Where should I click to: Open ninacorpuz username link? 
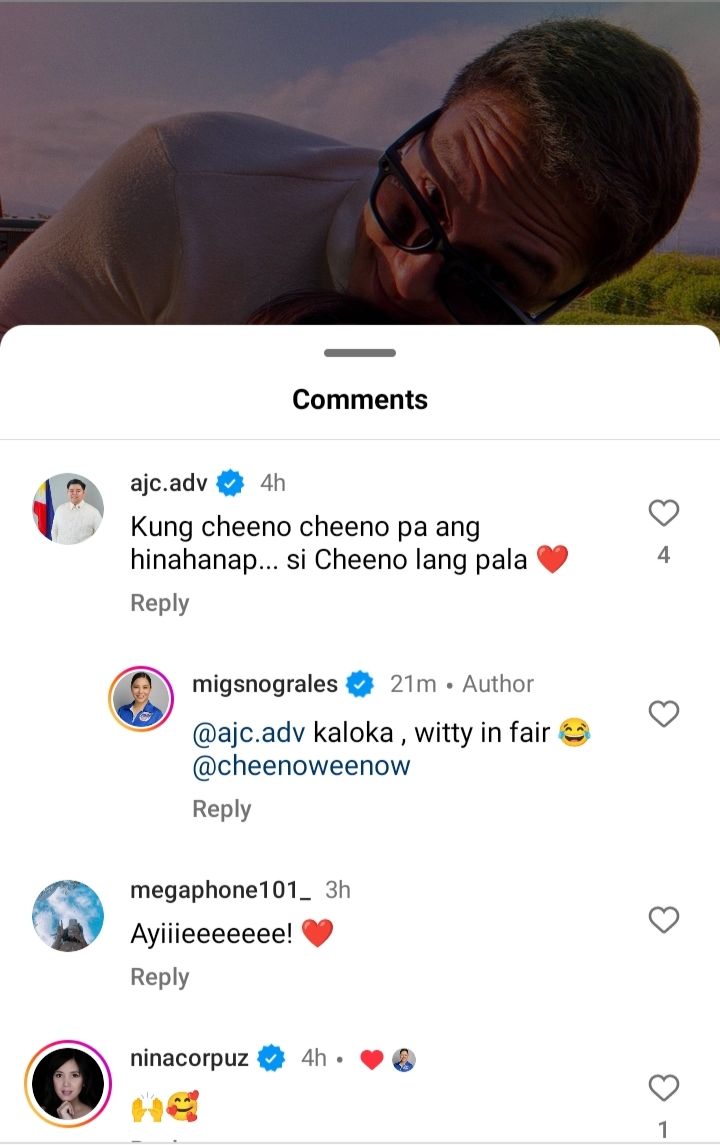[x=189, y=1058]
